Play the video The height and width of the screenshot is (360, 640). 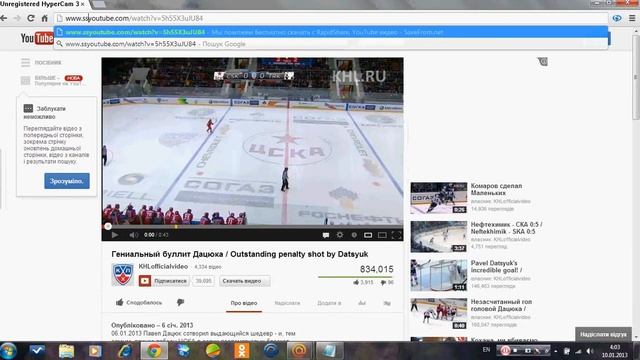(115, 235)
